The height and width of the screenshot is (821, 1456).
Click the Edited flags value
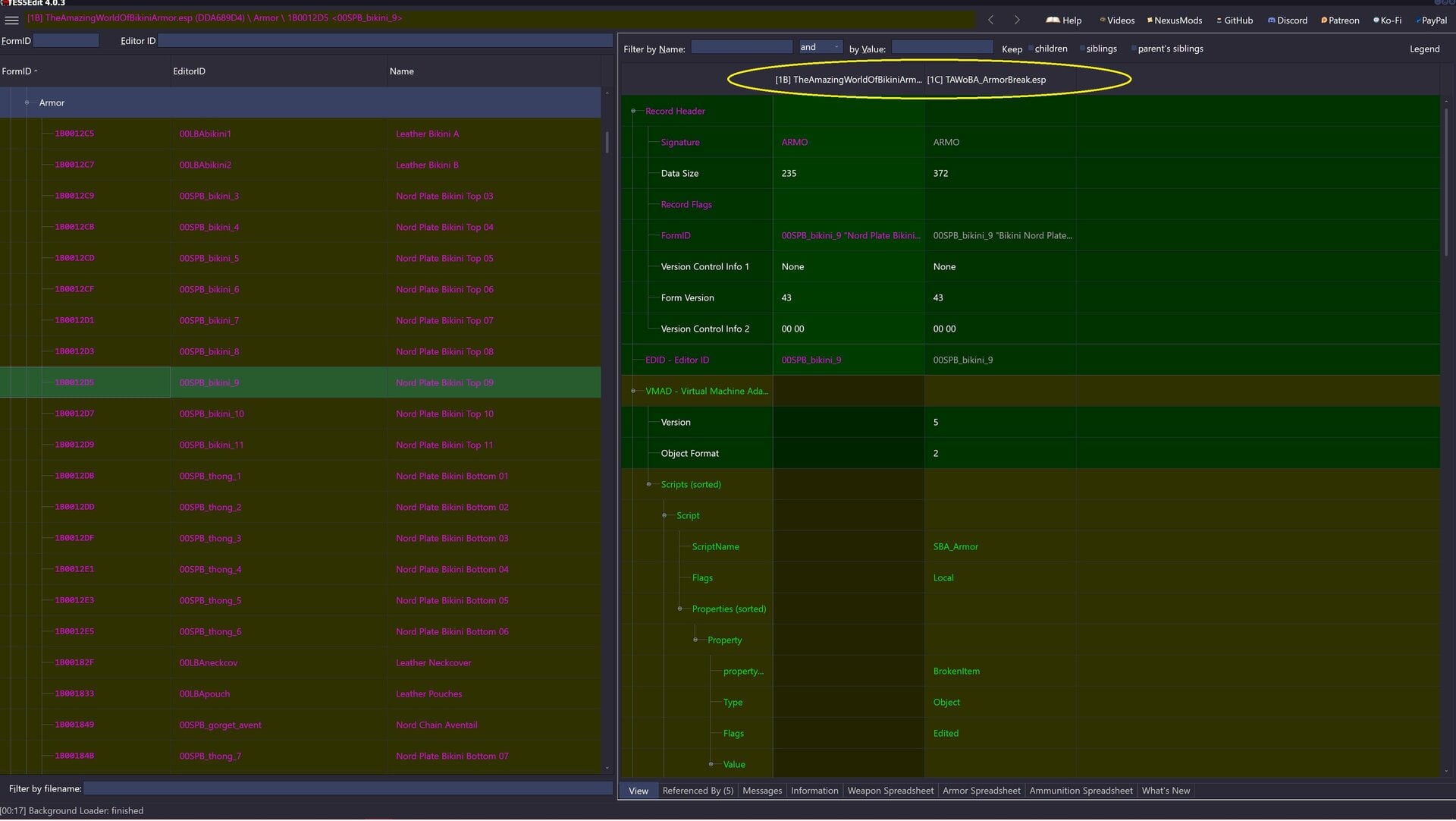pyautogui.click(x=946, y=734)
